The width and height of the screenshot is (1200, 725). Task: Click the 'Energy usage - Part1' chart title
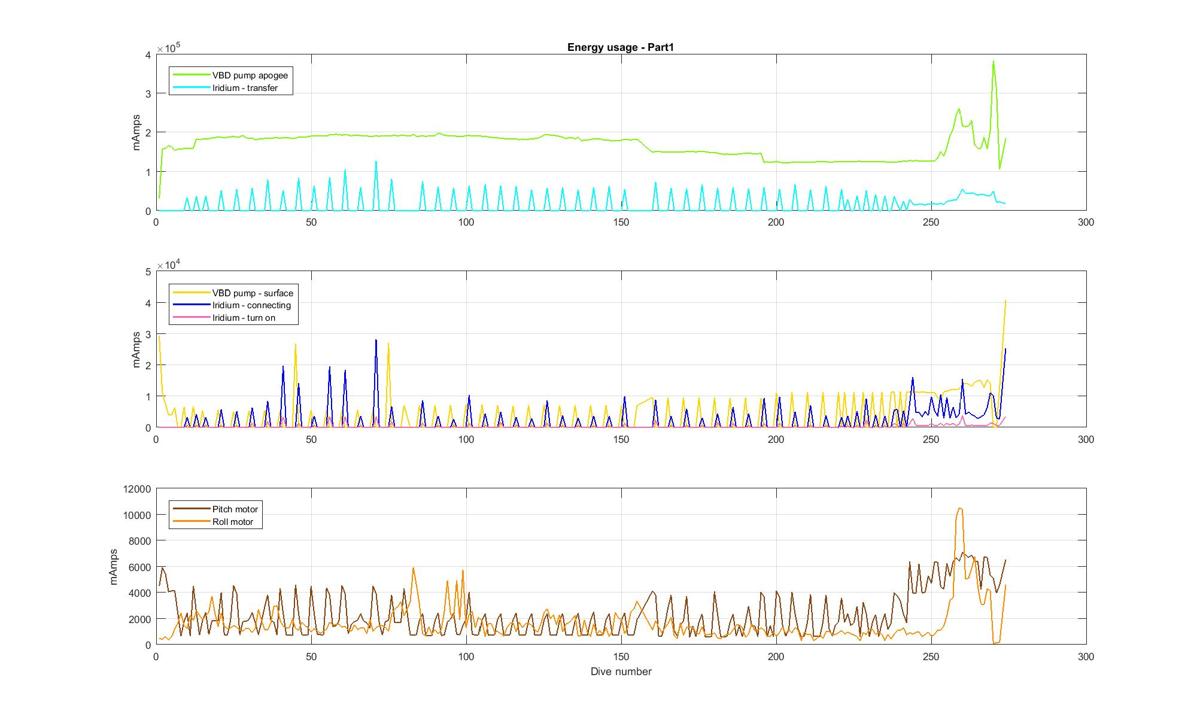click(623, 47)
